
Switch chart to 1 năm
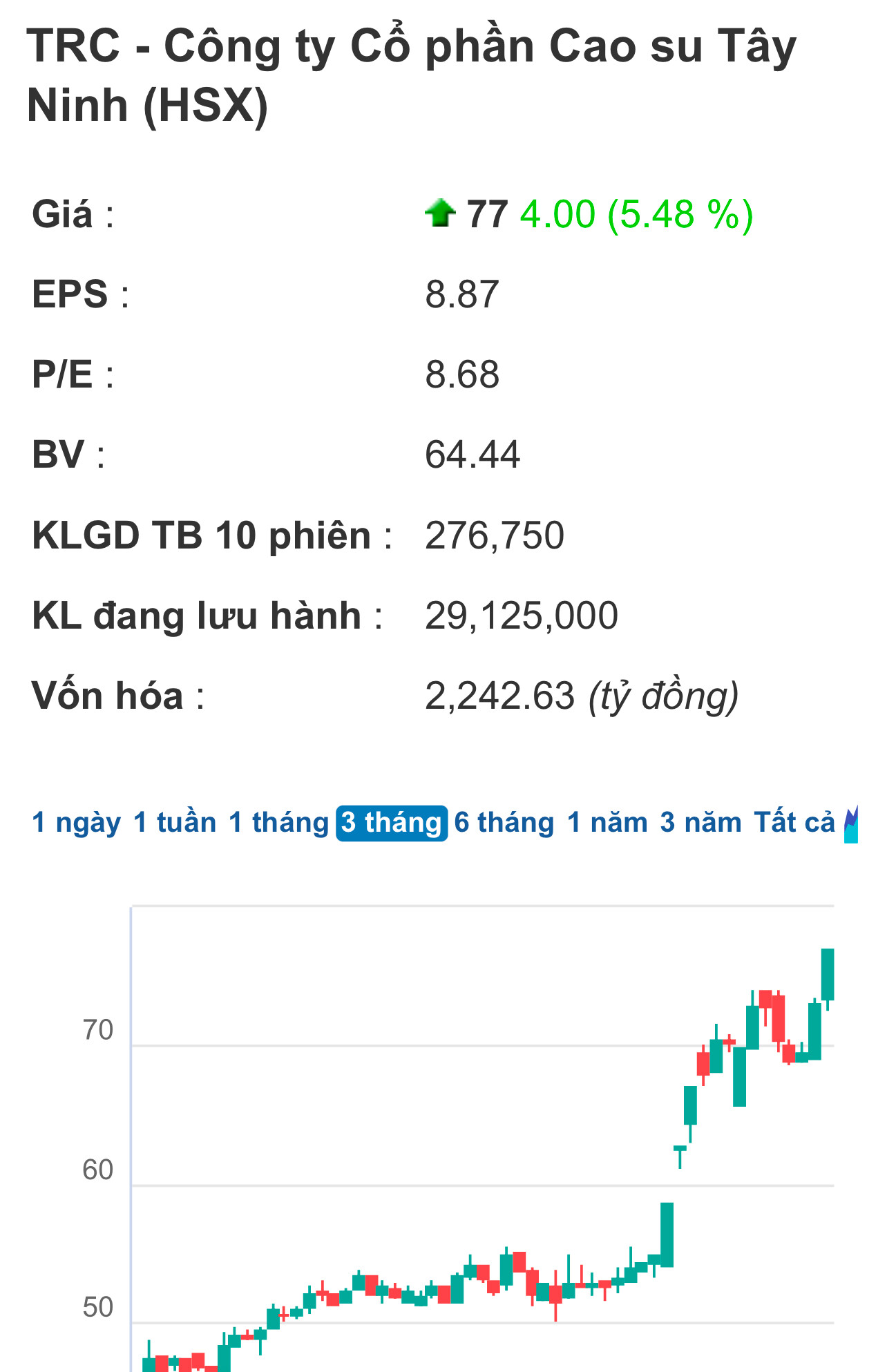tap(607, 823)
